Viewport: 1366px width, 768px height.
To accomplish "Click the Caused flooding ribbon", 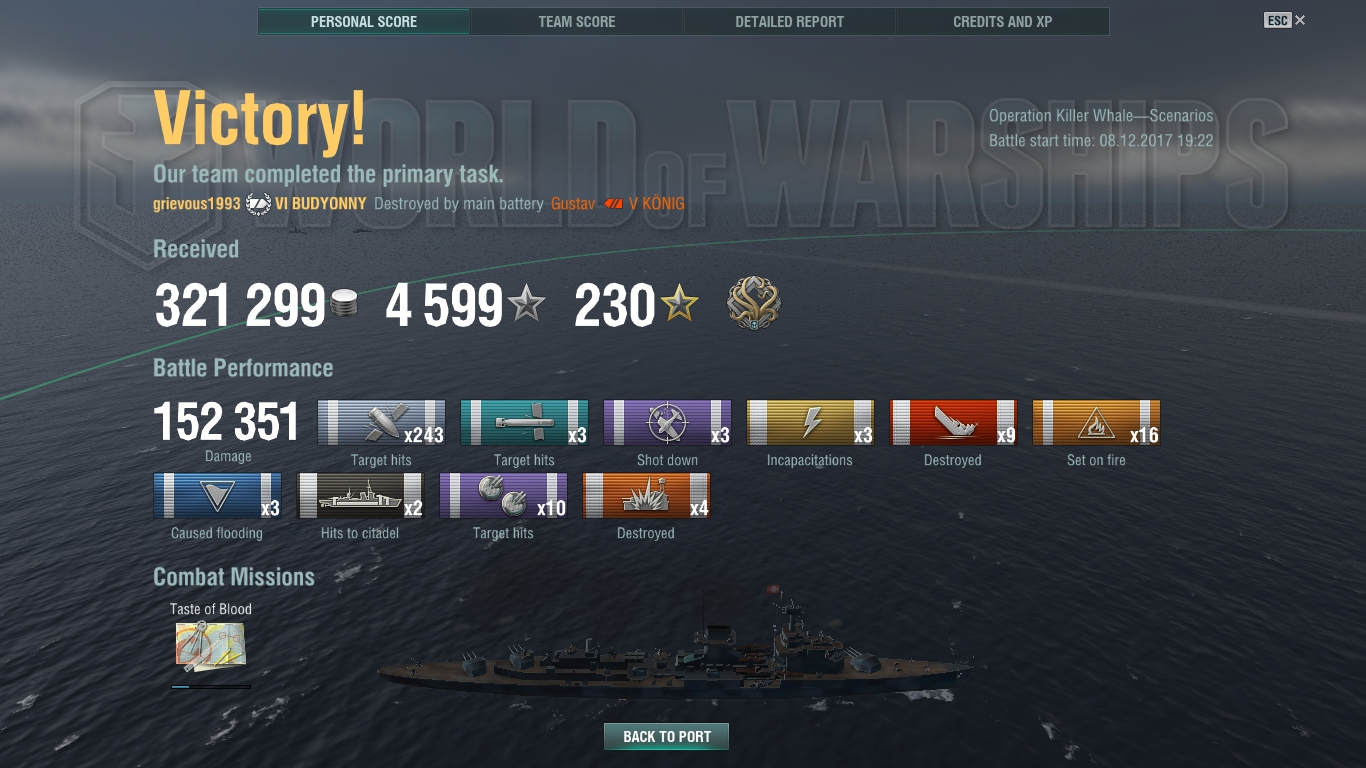I will [x=217, y=496].
